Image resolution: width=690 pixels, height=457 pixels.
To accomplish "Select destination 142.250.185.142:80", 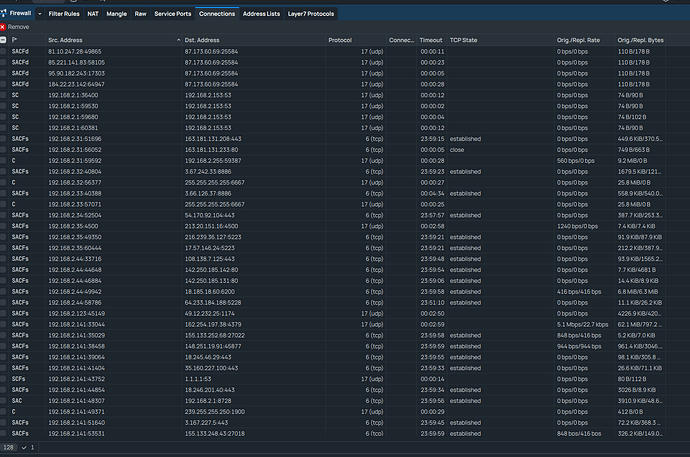I will pos(211,270).
